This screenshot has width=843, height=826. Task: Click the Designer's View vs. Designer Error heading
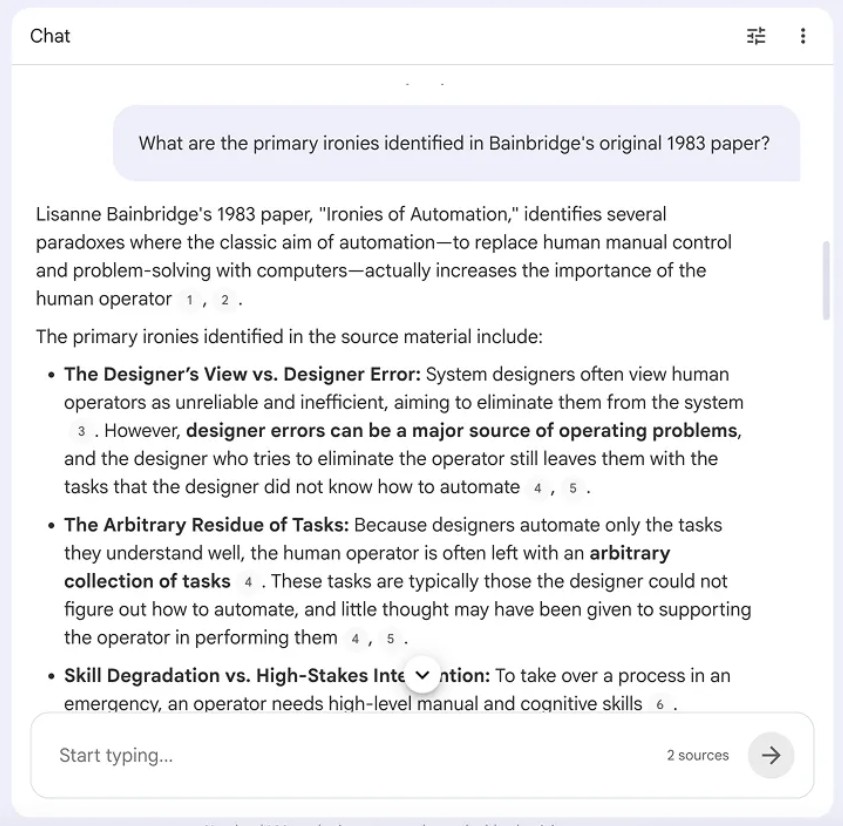click(242, 374)
